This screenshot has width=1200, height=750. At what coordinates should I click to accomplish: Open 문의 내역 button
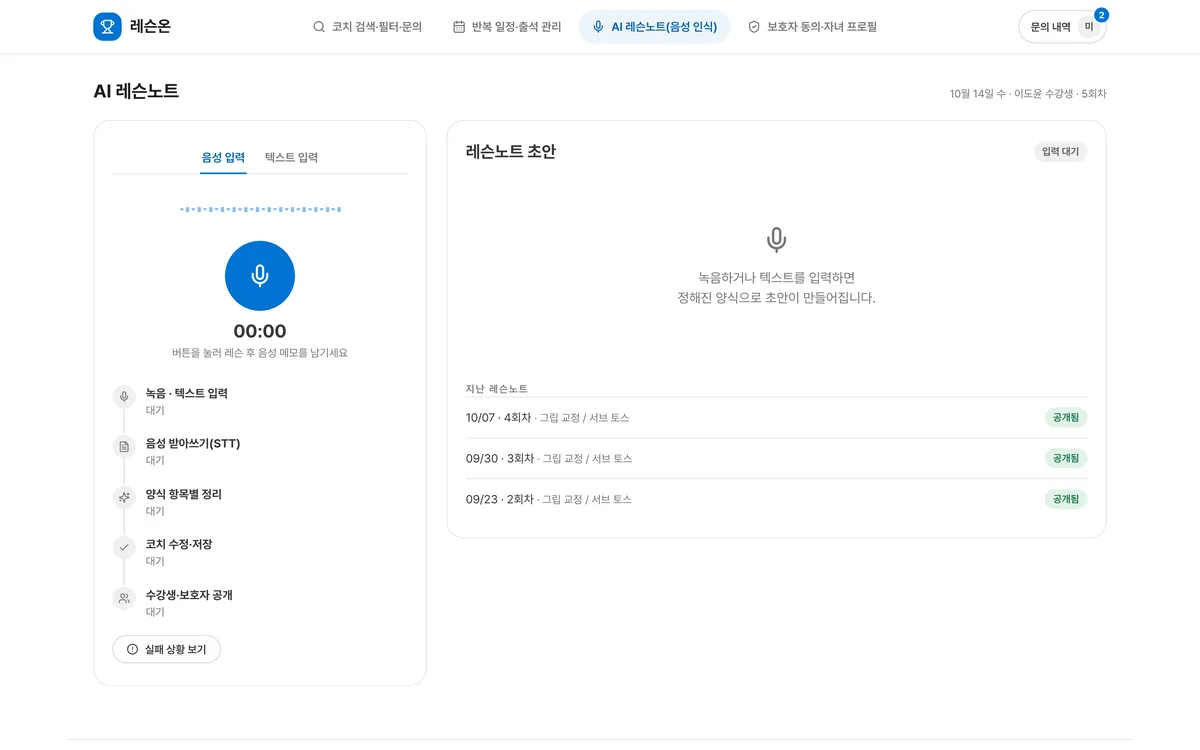click(1062, 27)
